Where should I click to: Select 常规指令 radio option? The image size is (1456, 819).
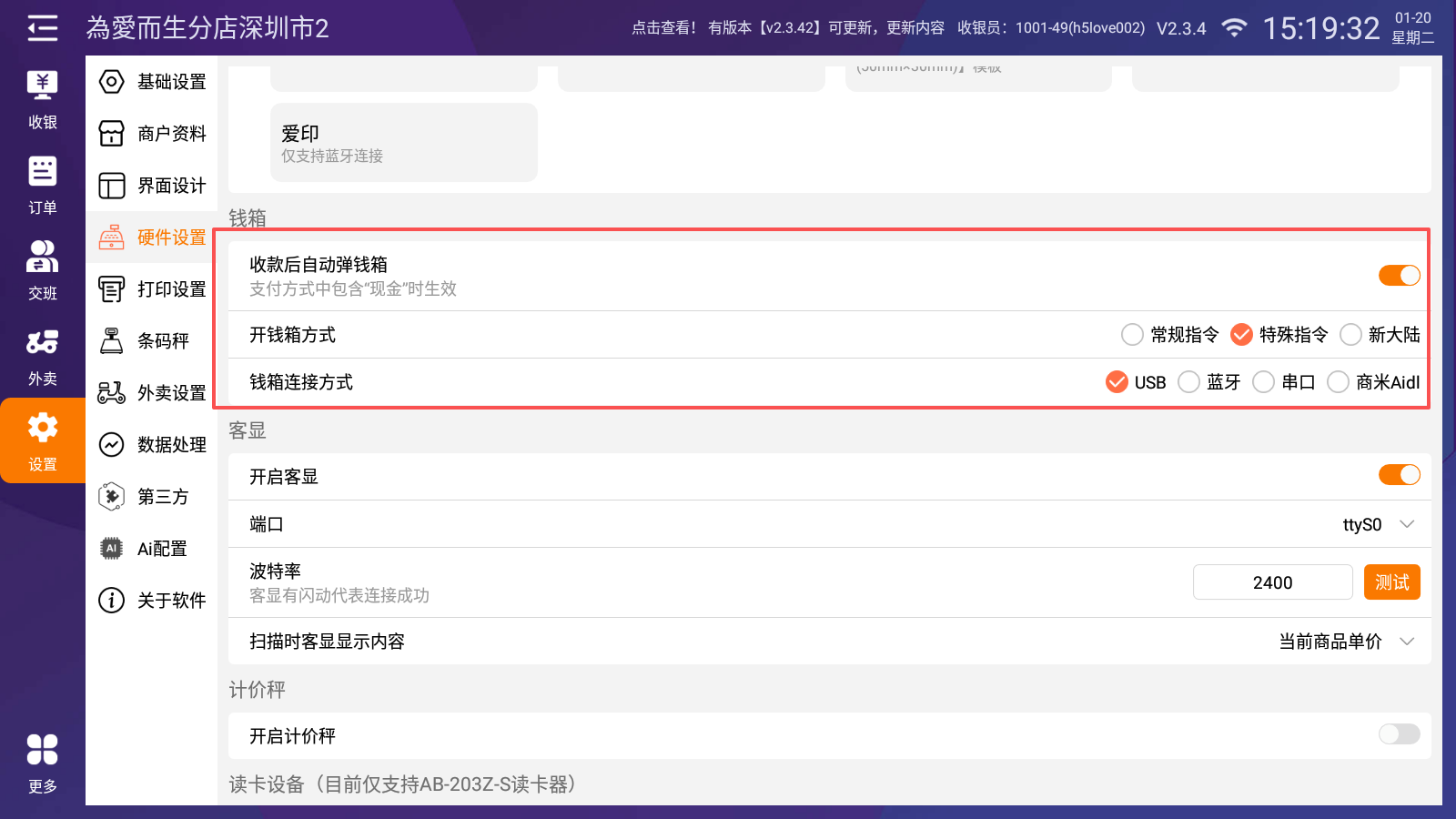click(1132, 335)
